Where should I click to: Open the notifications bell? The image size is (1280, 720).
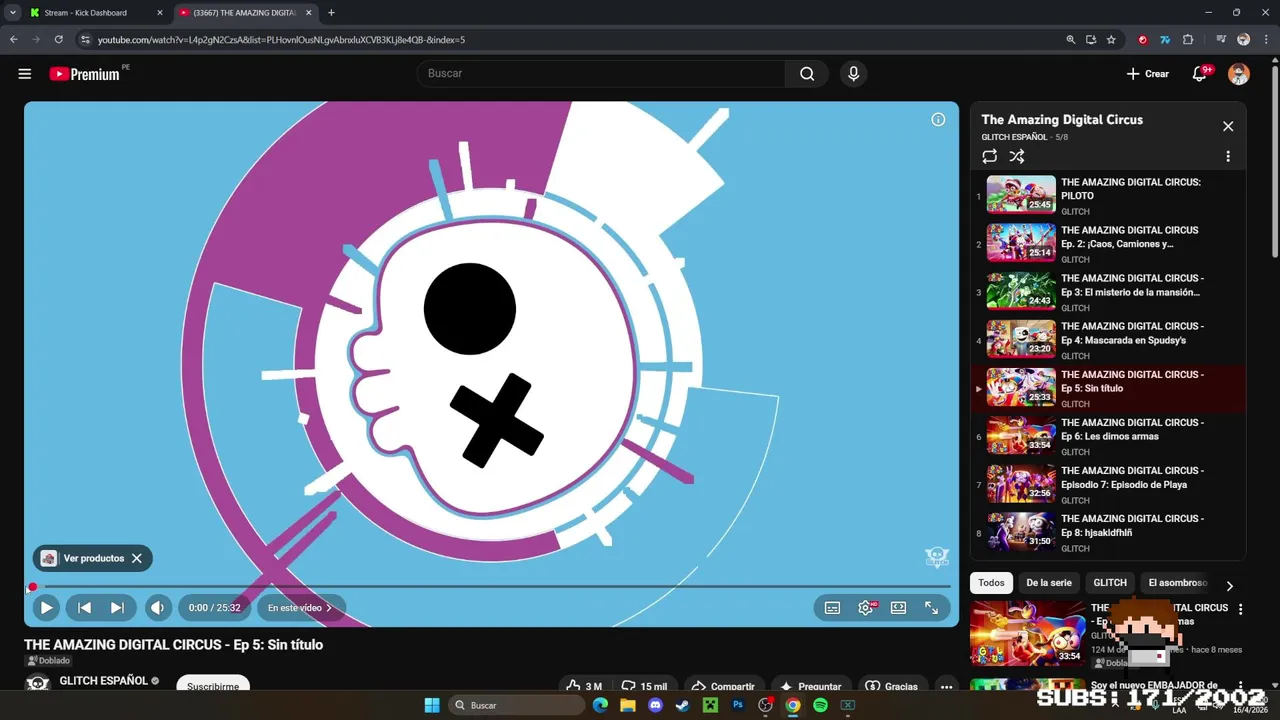(x=1200, y=74)
